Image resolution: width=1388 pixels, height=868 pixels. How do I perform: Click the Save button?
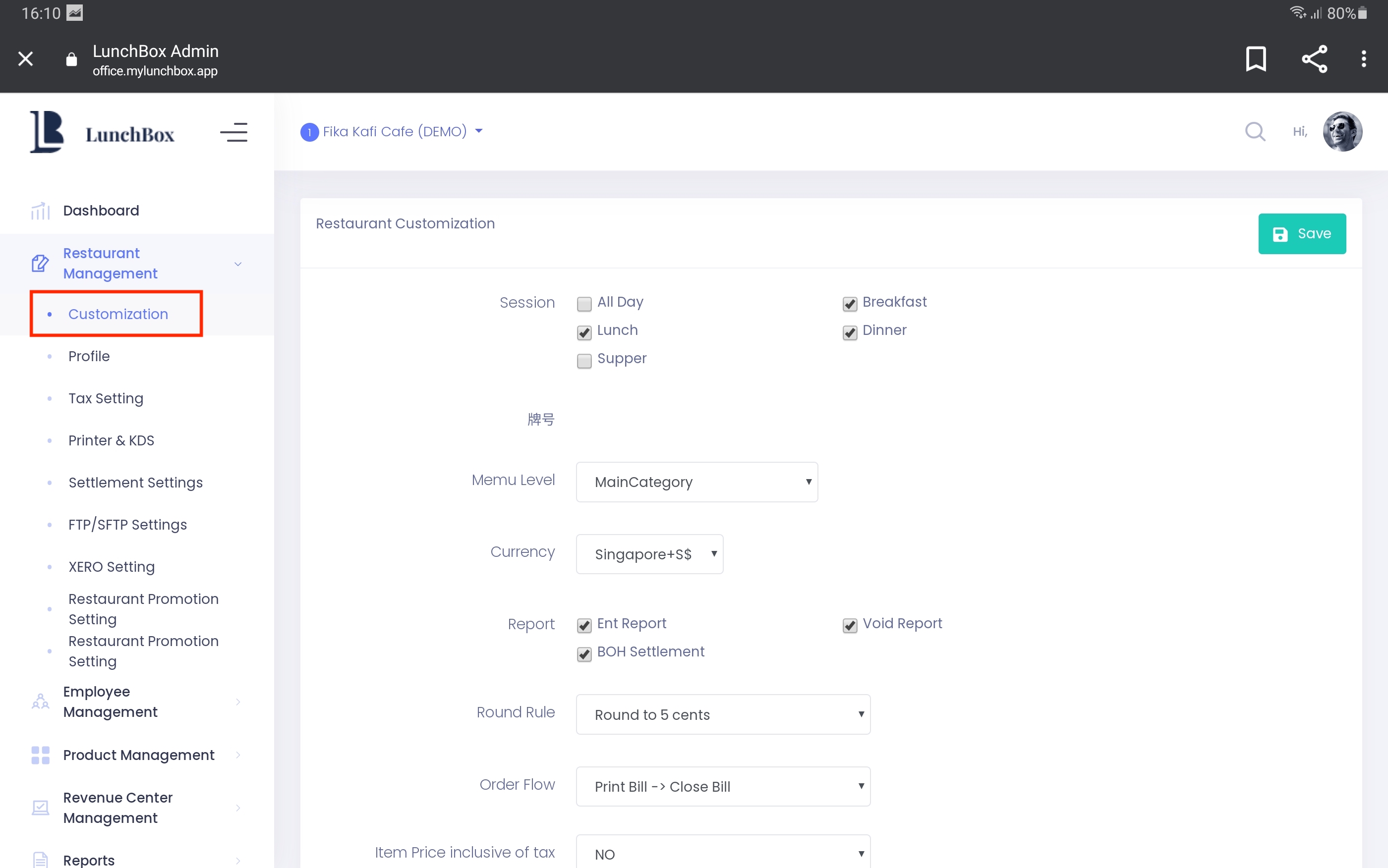coord(1301,234)
